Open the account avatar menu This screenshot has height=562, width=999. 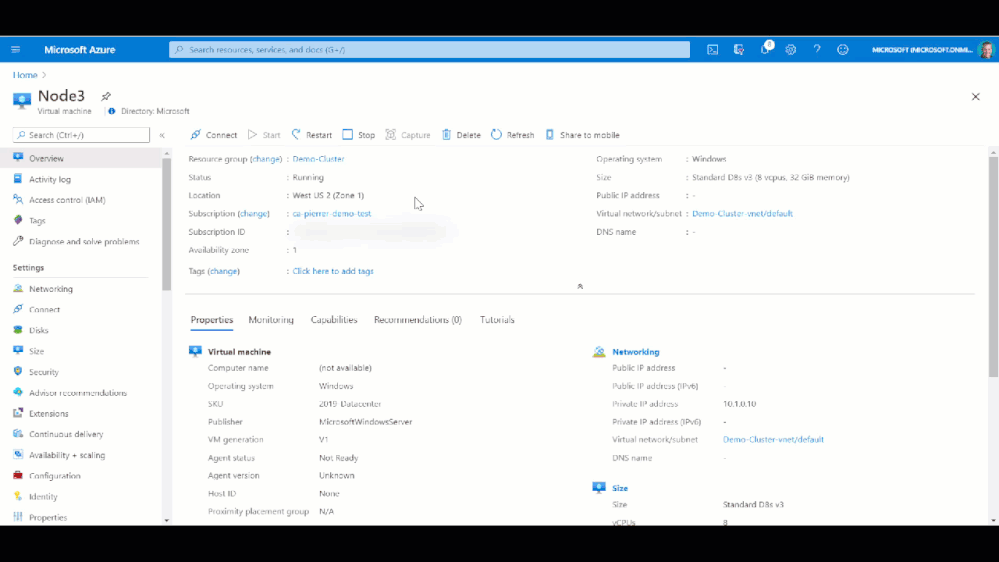pos(986,50)
